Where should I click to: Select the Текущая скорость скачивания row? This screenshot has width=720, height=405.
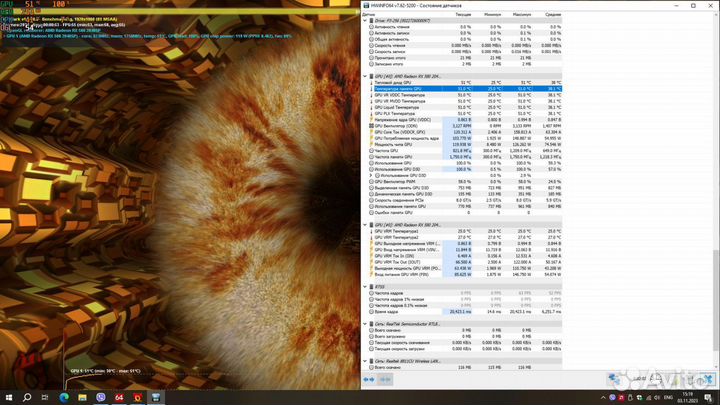(465, 343)
